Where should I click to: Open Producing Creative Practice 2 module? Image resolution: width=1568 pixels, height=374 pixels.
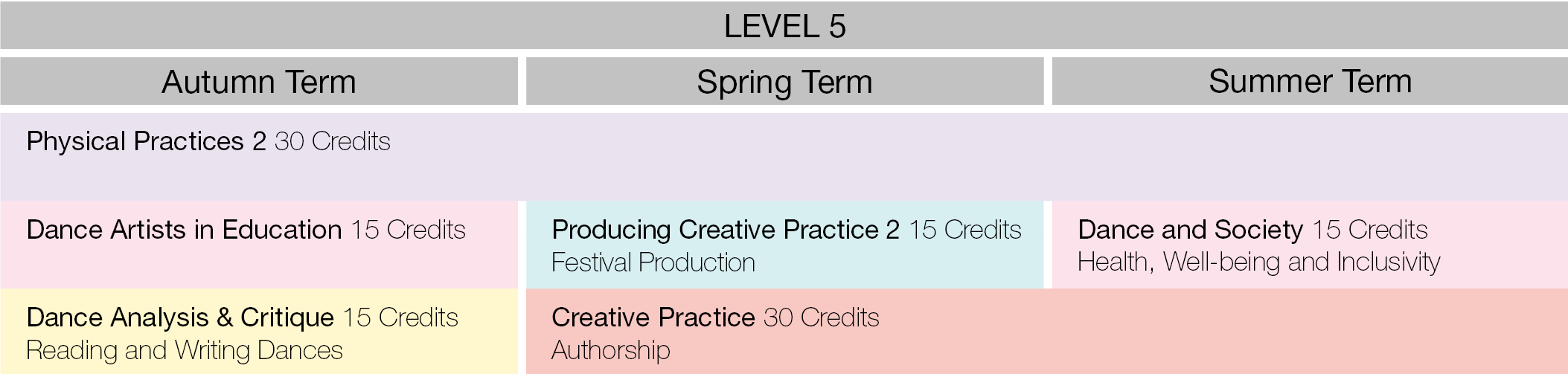[726, 230]
